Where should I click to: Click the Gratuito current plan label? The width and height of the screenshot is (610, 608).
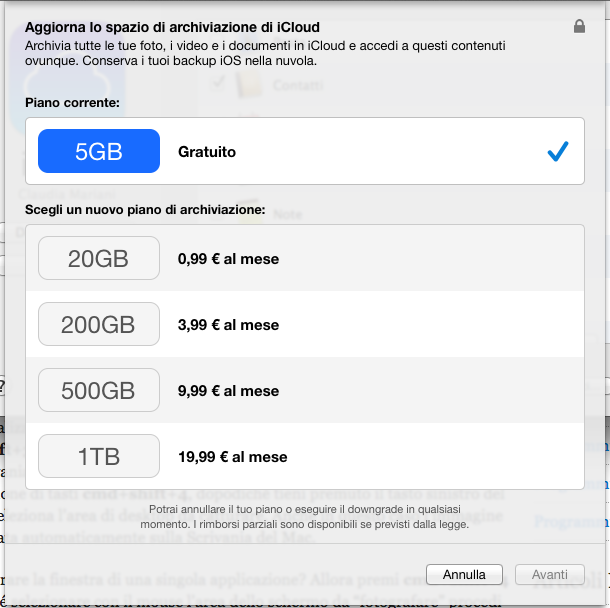207,152
